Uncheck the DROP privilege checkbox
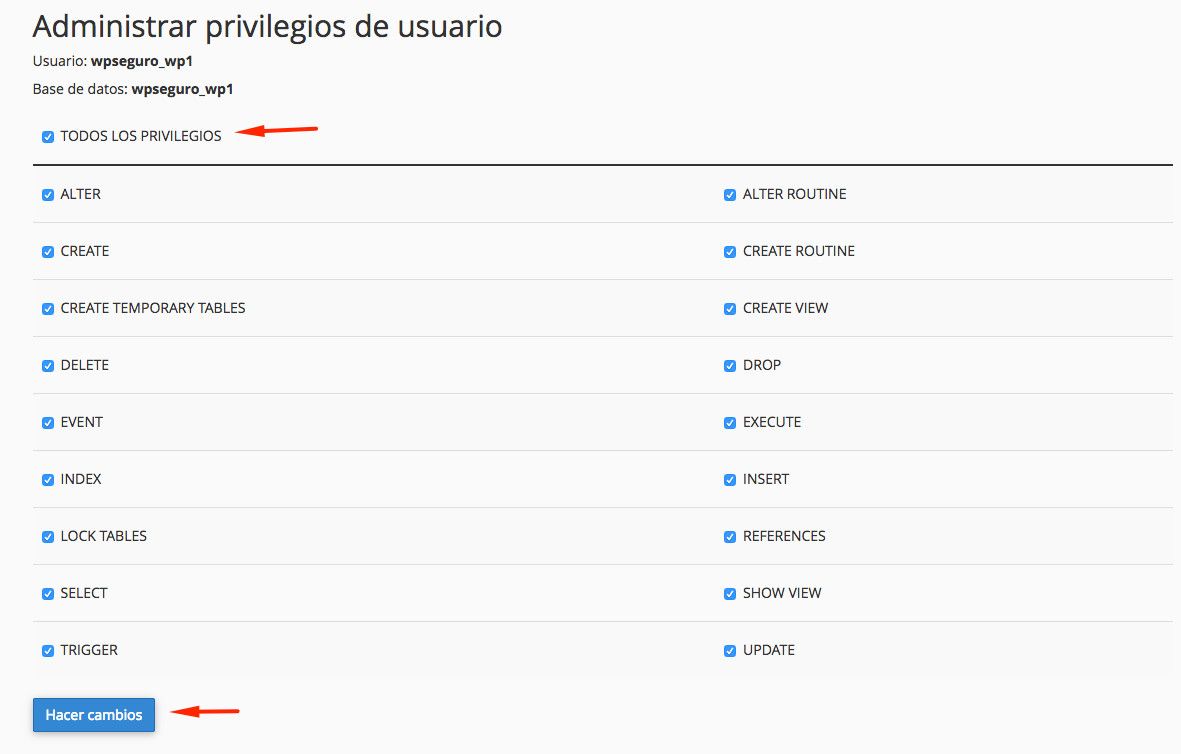1181x754 pixels. tap(730, 366)
